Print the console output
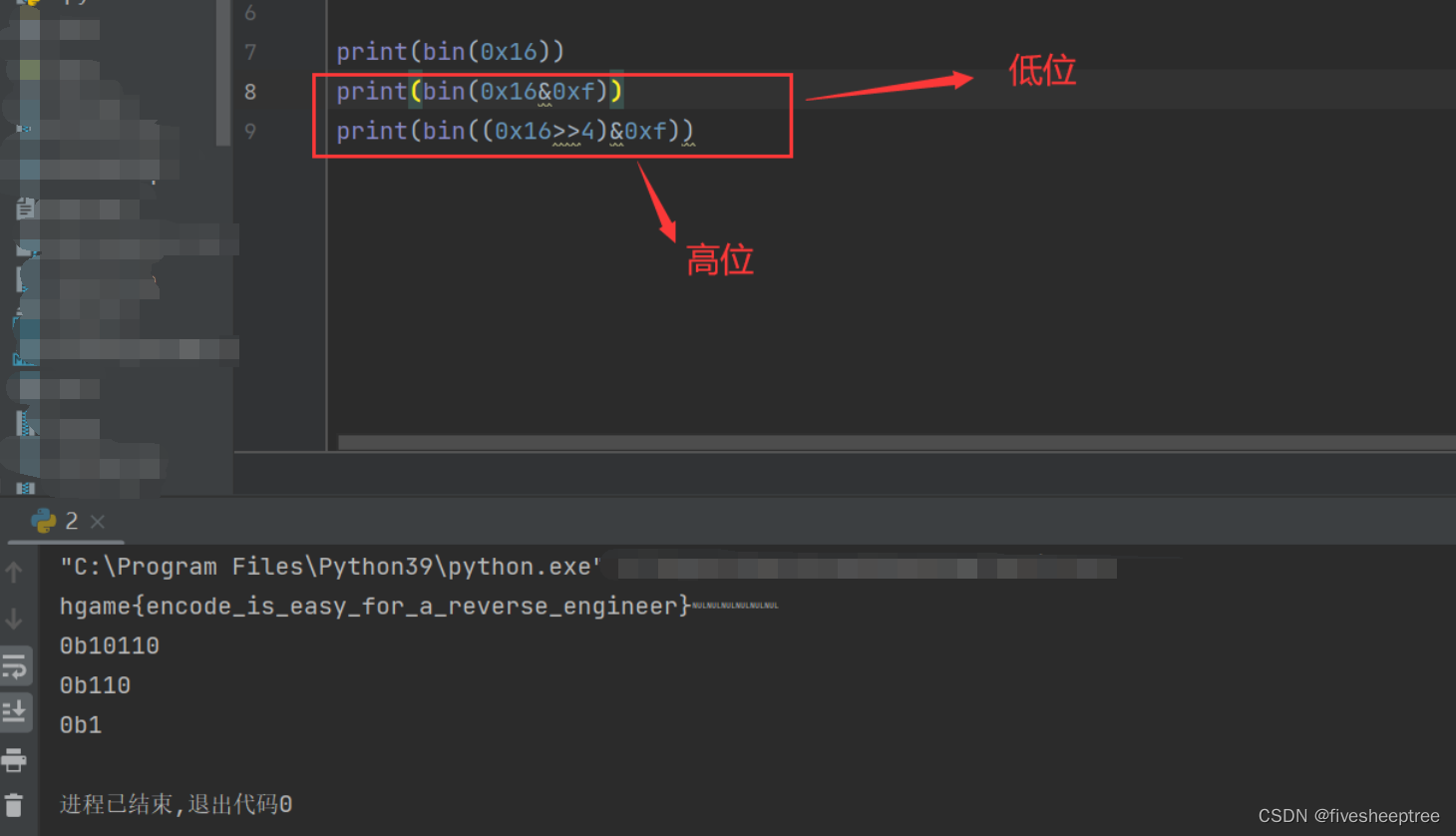This screenshot has width=1456, height=836. pyautogui.click(x=16, y=758)
